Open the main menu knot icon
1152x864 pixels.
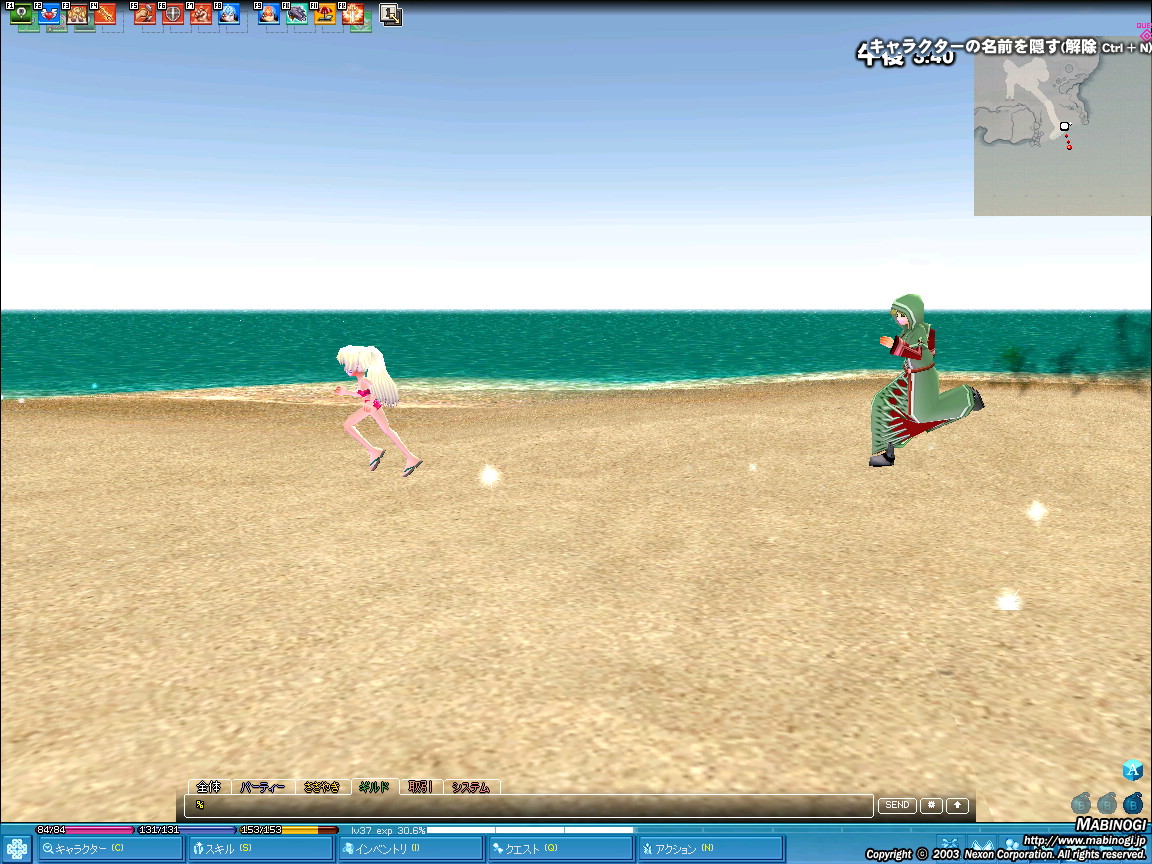[x=16, y=849]
